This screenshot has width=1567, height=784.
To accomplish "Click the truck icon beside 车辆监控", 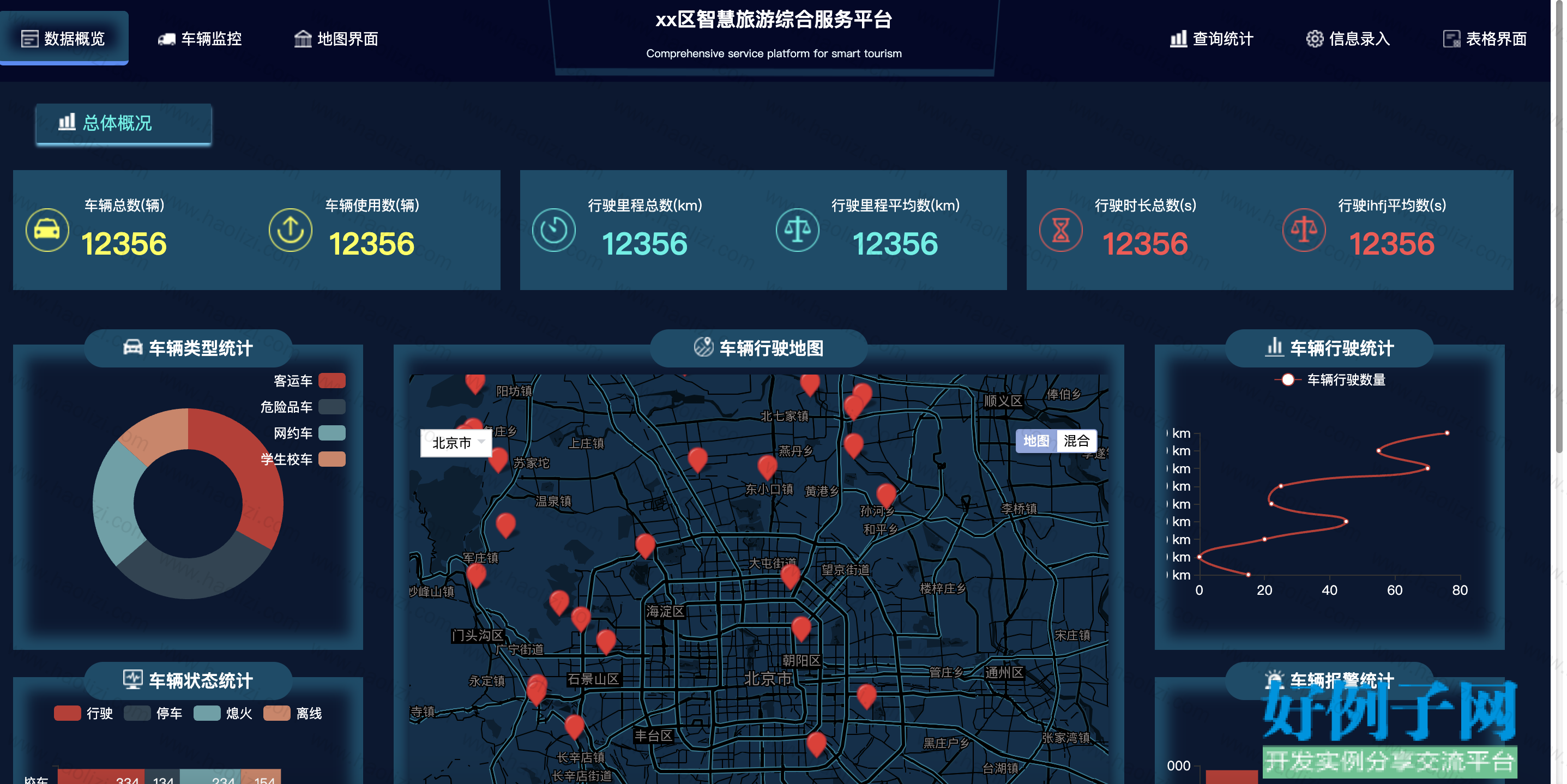I will point(166,40).
